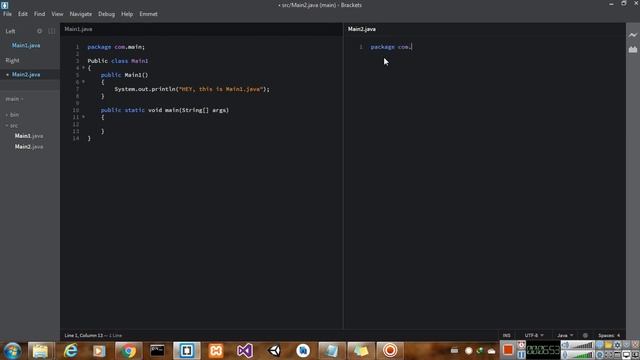Click the split view layout icon
Screen dimensions: 640x360
pyautogui.click(x=52, y=31)
